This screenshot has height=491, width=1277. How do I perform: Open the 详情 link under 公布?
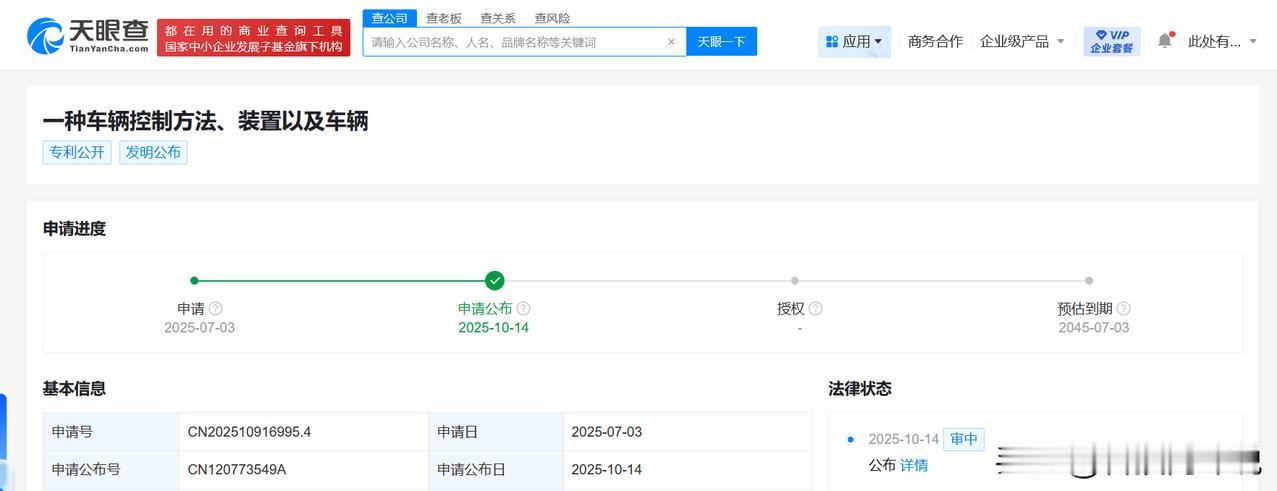[x=914, y=465]
